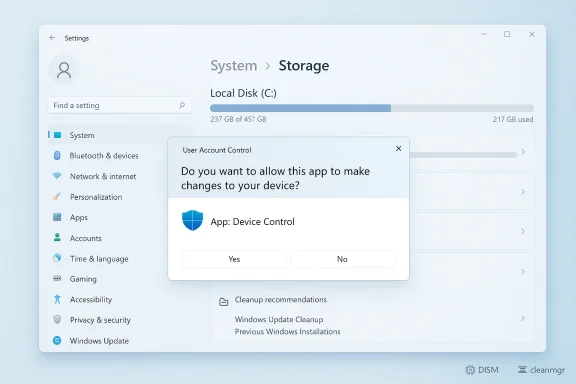Select Previous Windows Installations text

(x=287, y=331)
